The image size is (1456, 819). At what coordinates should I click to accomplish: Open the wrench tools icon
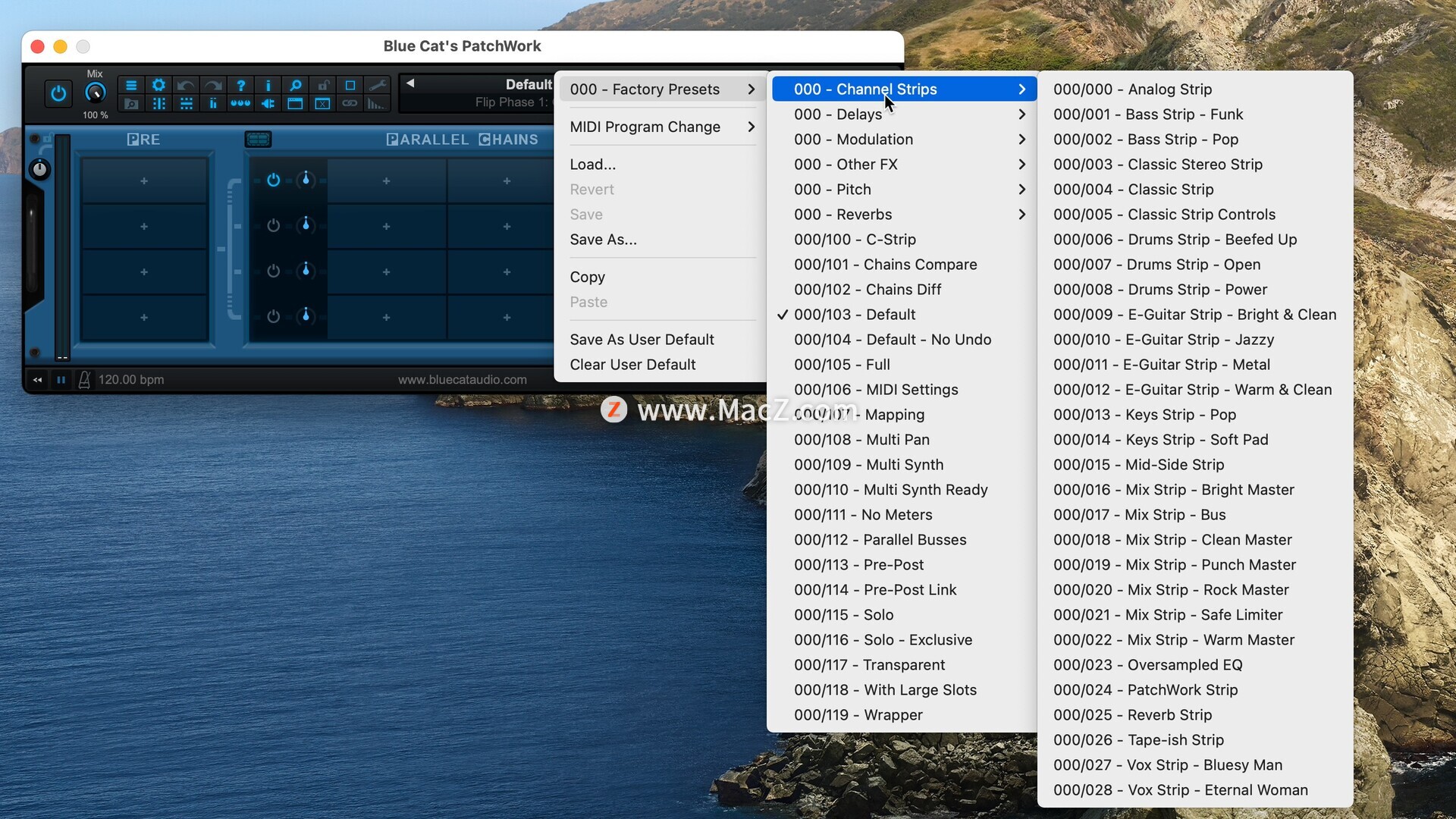click(377, 85)
